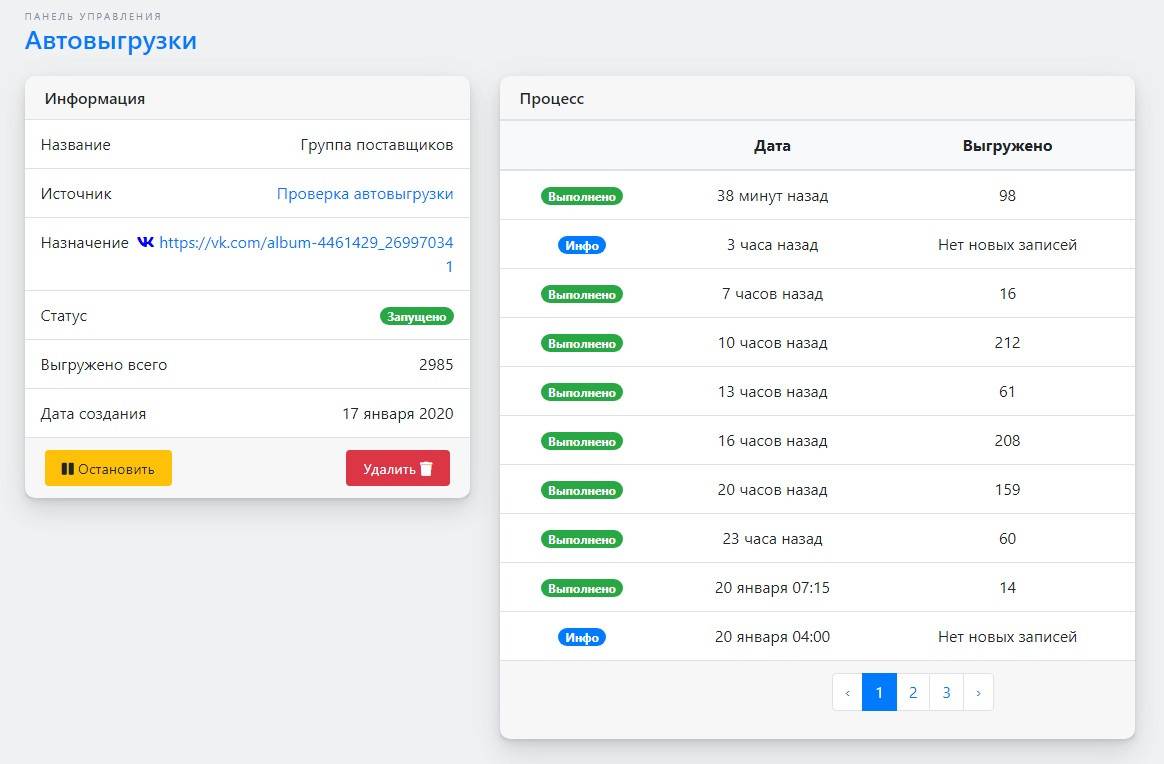
Task: Click the VK logo icon near Назначение
Action: [x=146, y=242]
